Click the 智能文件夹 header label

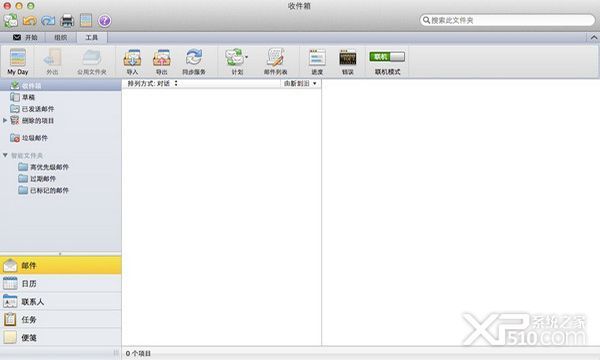tap(27, 155)
